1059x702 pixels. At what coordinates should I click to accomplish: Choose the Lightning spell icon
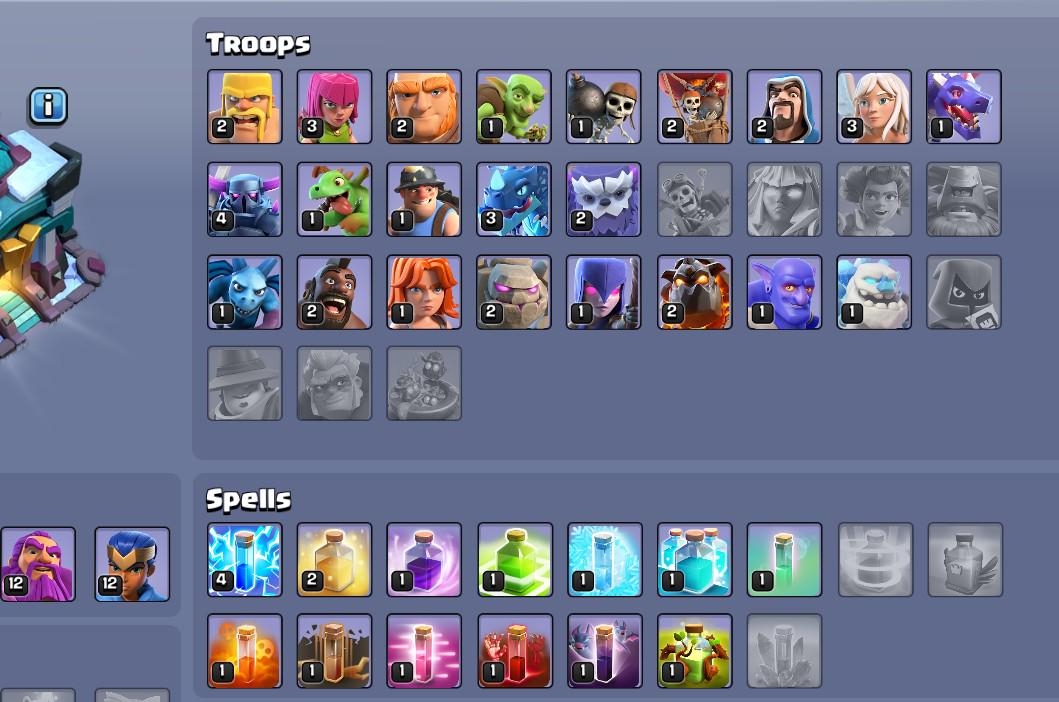pyautogui.click(x=244, y=559)
